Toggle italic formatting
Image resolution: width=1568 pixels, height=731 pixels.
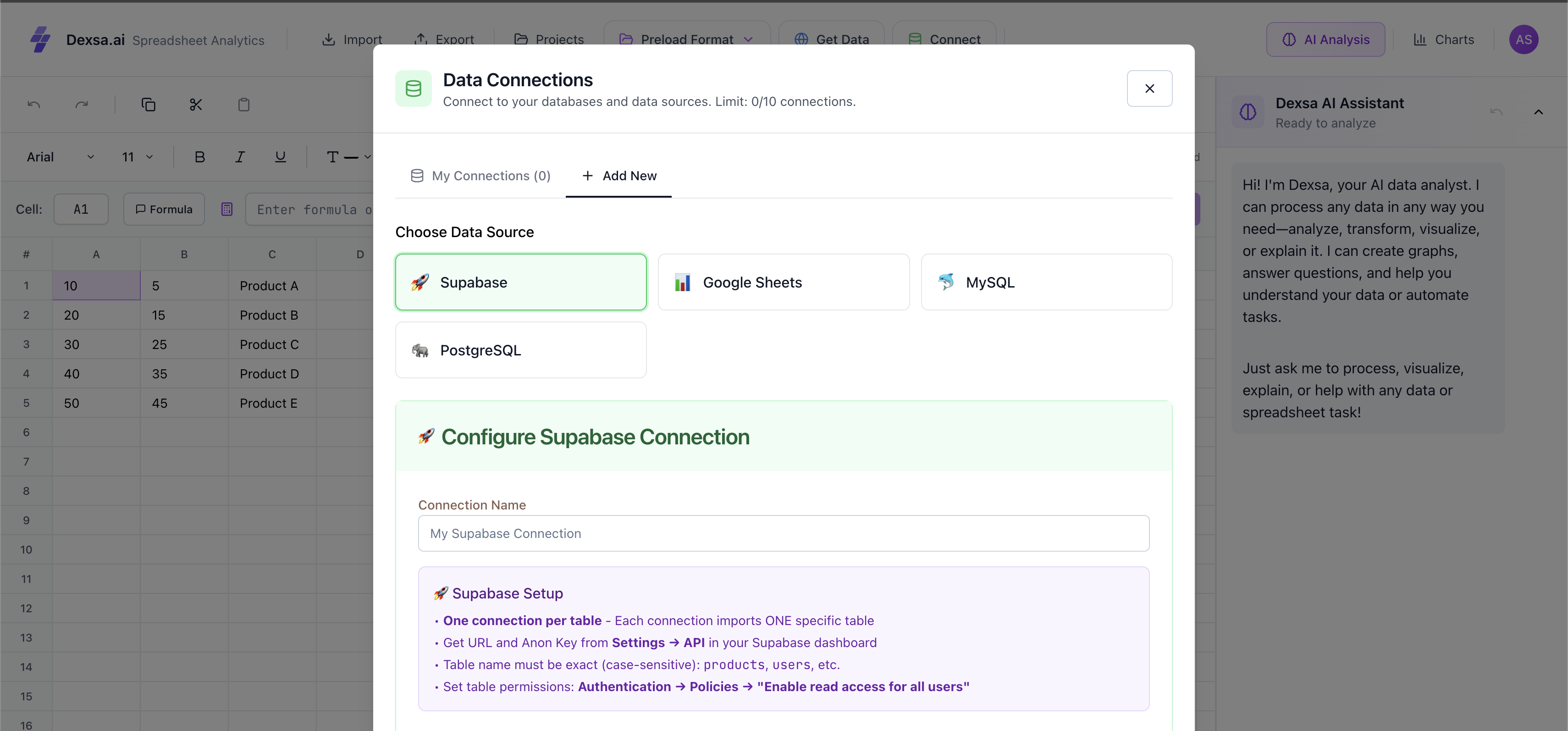[x=240, y=157]
